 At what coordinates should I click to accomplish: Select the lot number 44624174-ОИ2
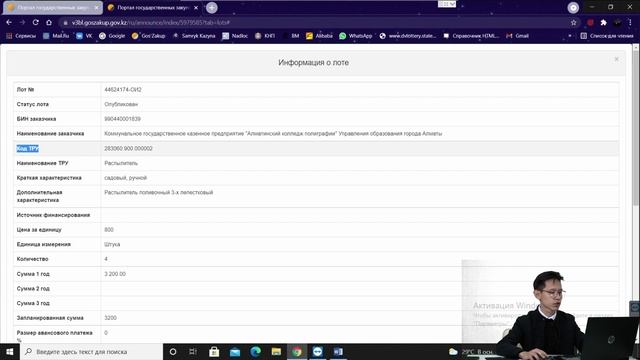pyautogui.click(x=123, y=89)
